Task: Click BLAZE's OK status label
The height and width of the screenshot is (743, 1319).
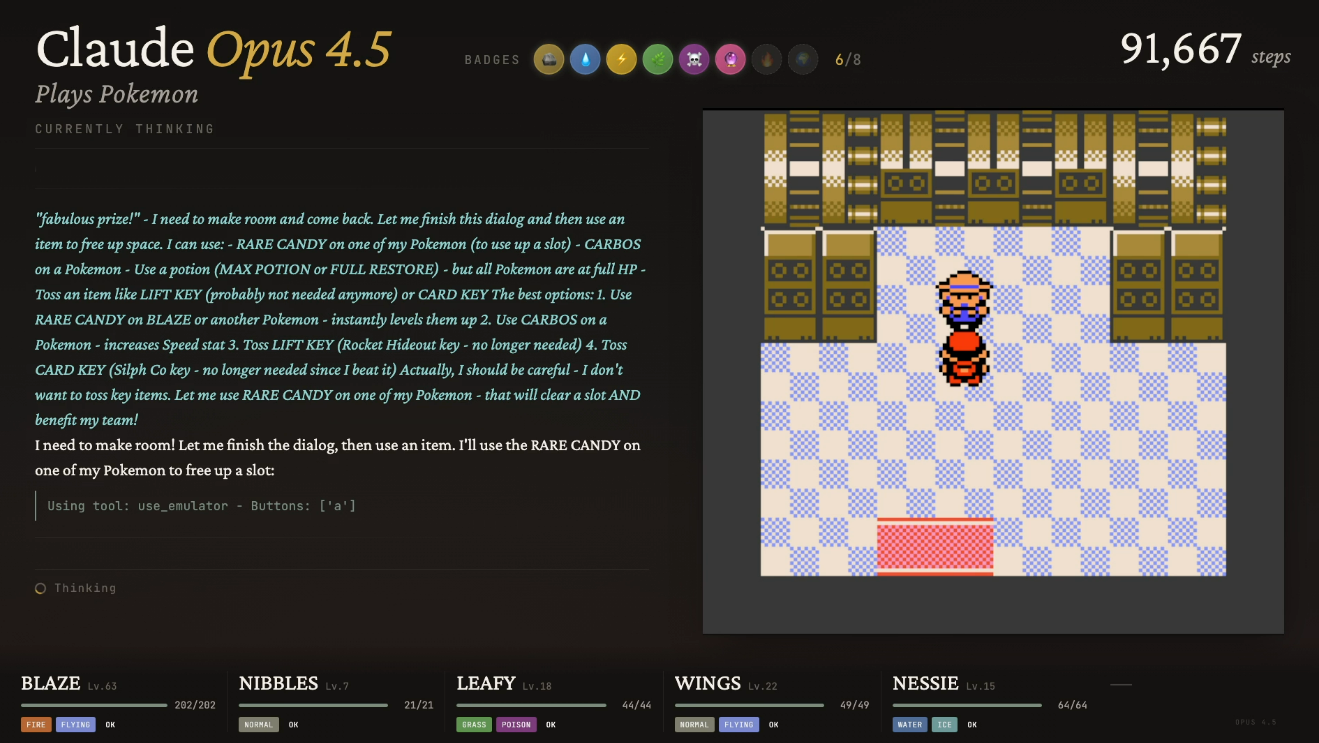Action: 110,725
